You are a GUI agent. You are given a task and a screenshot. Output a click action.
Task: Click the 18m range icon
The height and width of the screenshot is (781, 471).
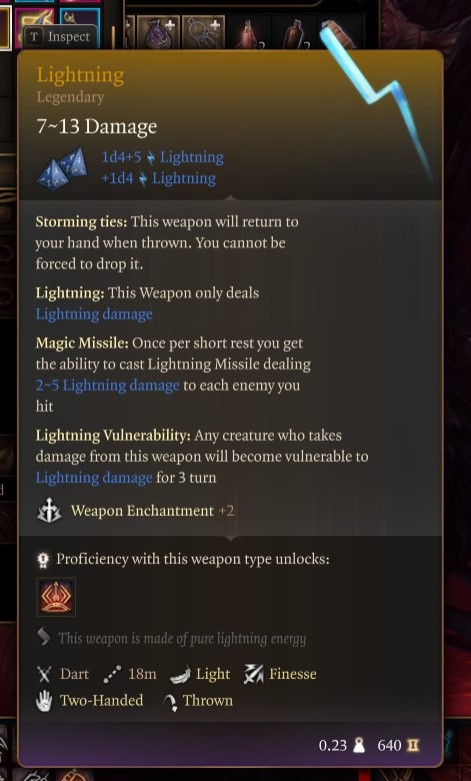pyautogui.click(x=112, y=675)
